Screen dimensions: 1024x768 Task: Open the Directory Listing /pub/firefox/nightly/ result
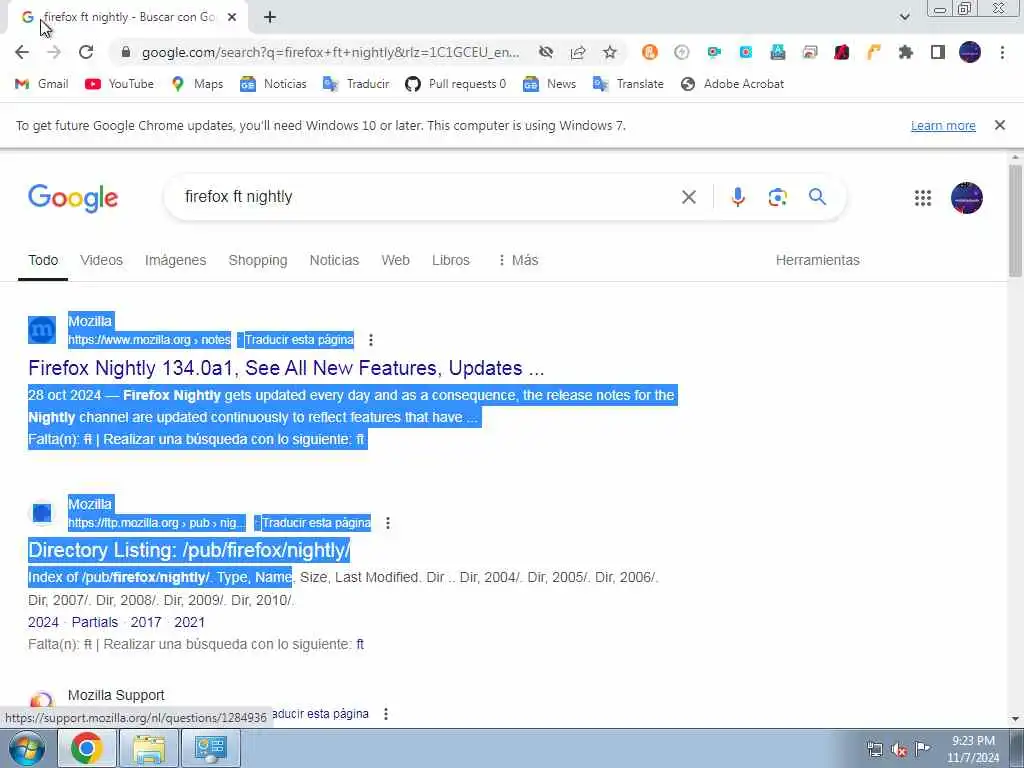pos(189,551)
